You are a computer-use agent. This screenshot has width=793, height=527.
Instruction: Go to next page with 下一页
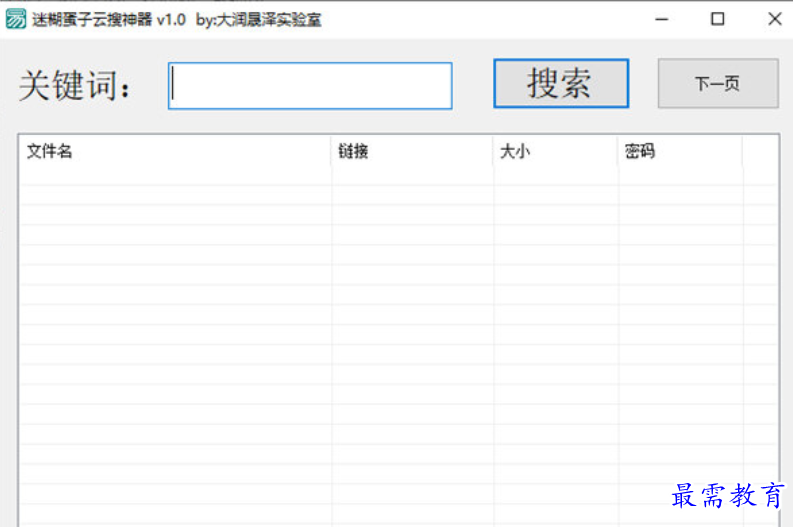[x=718, y=83]
